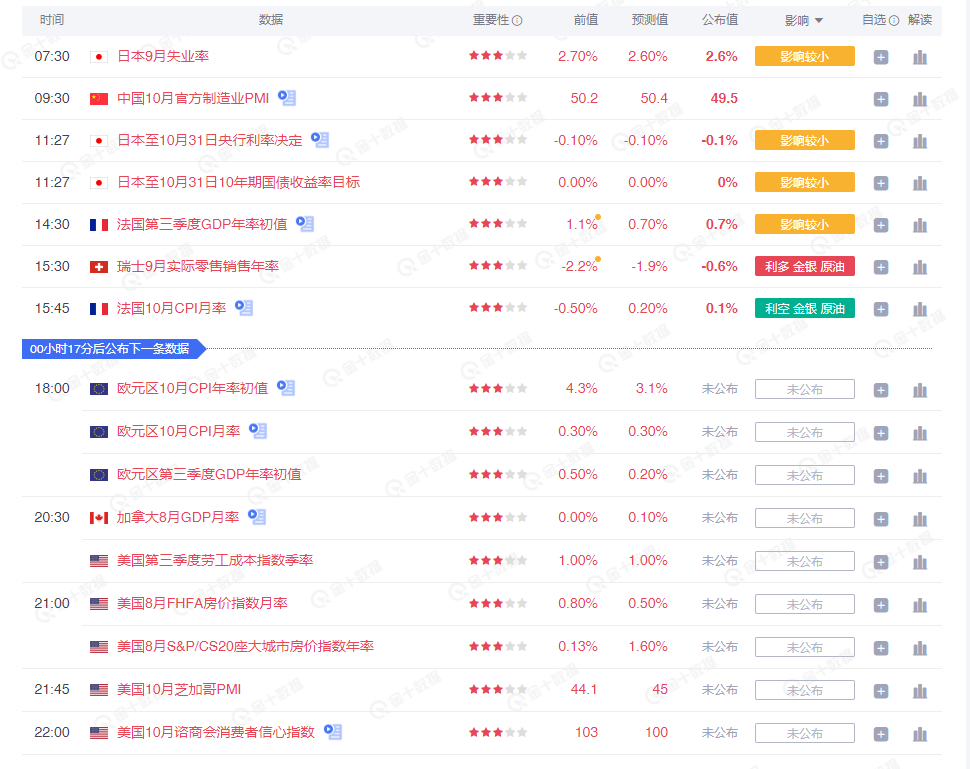Viewport: 970px width, 769px height.
Task: Click explainer icon next to 加拿大8月GDP月率
Action: (258, 518)
